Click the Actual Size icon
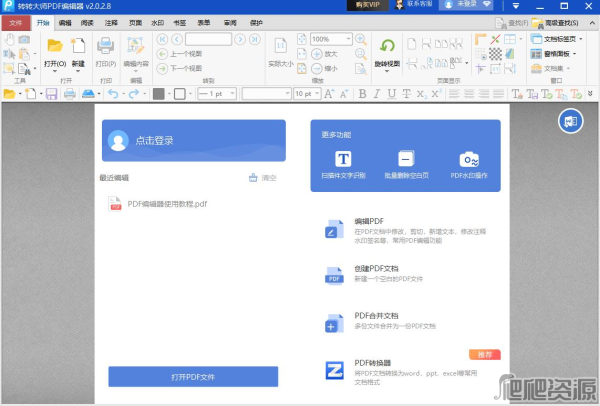Viewport: 600px width, 406px height. point(281,46)
